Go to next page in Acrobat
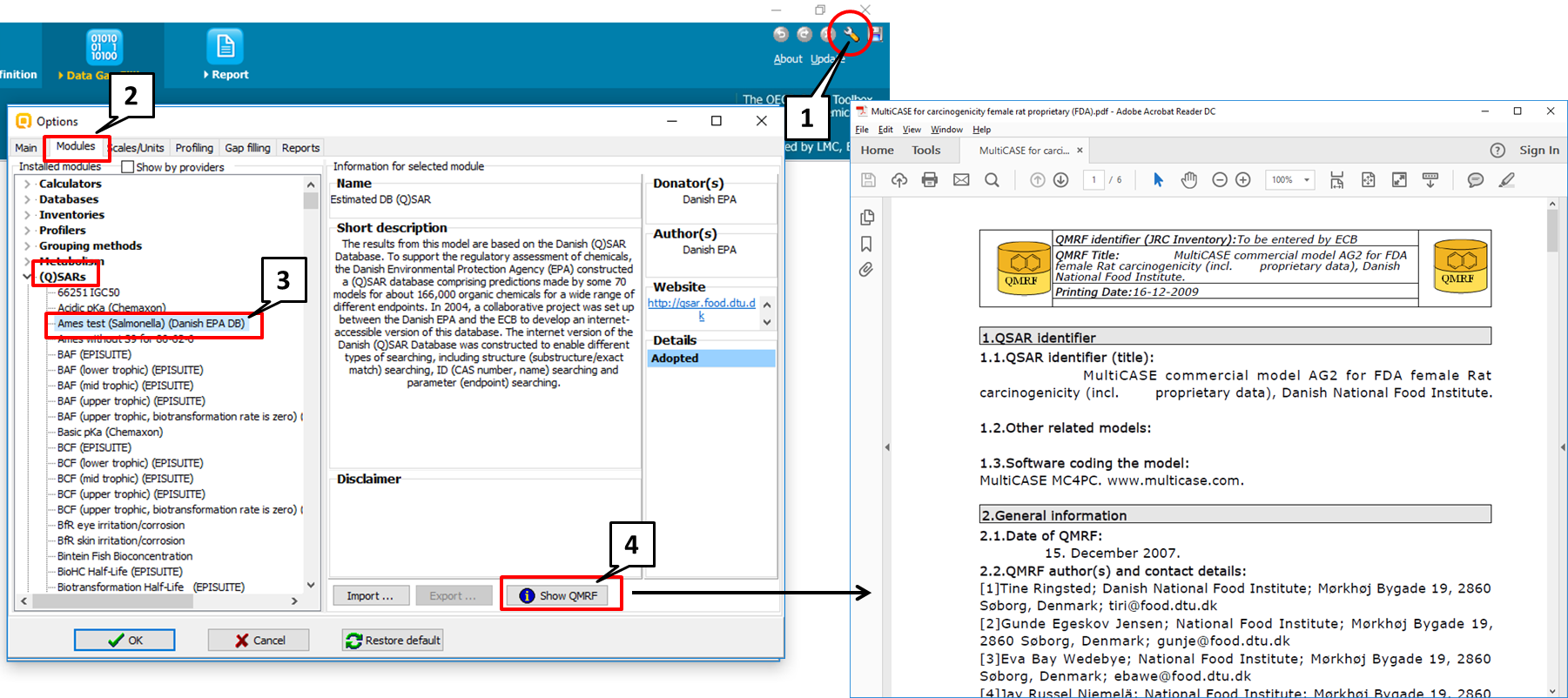This screenshot has width=1568, height=698. coord(1060,179)
